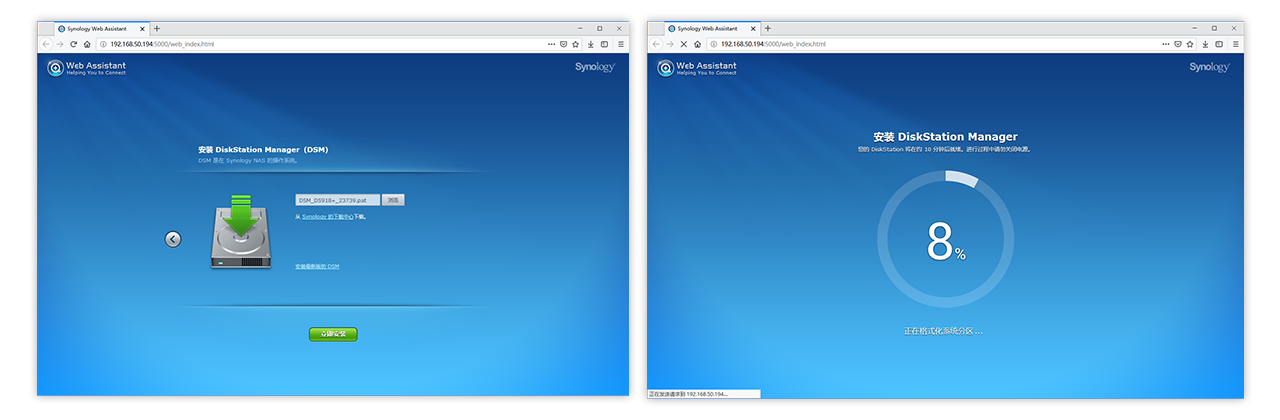Click the formatting system partition status text
Viewport: 1280px width, 420px height.
tap(944, 330)
